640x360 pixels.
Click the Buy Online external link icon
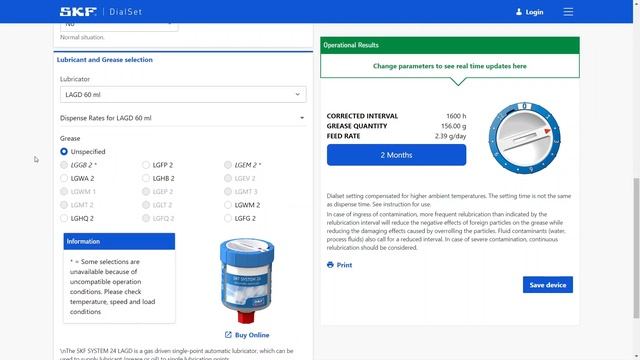[x=228, y=335]
